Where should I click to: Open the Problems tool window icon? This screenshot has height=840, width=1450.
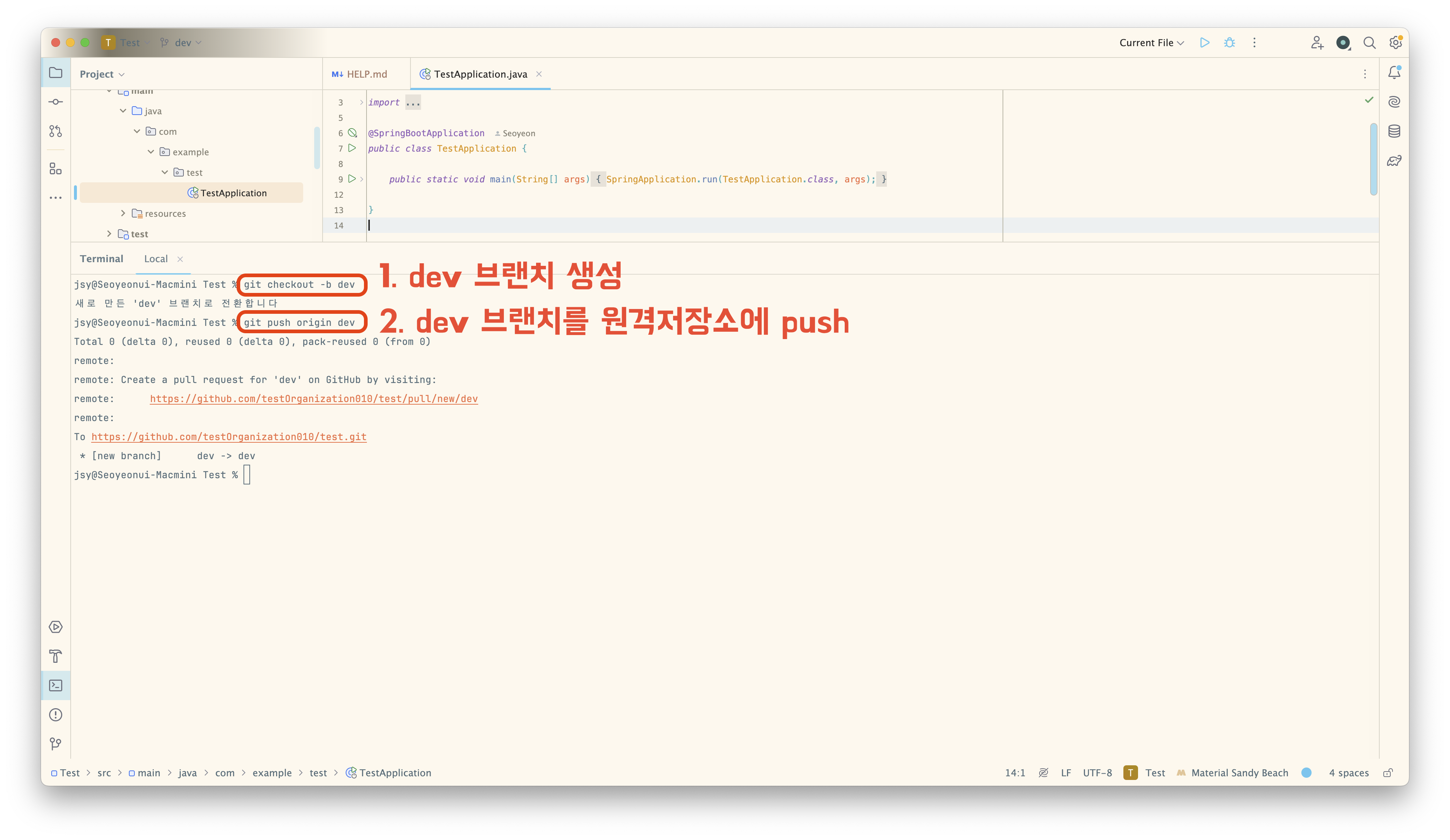(56, 714)
